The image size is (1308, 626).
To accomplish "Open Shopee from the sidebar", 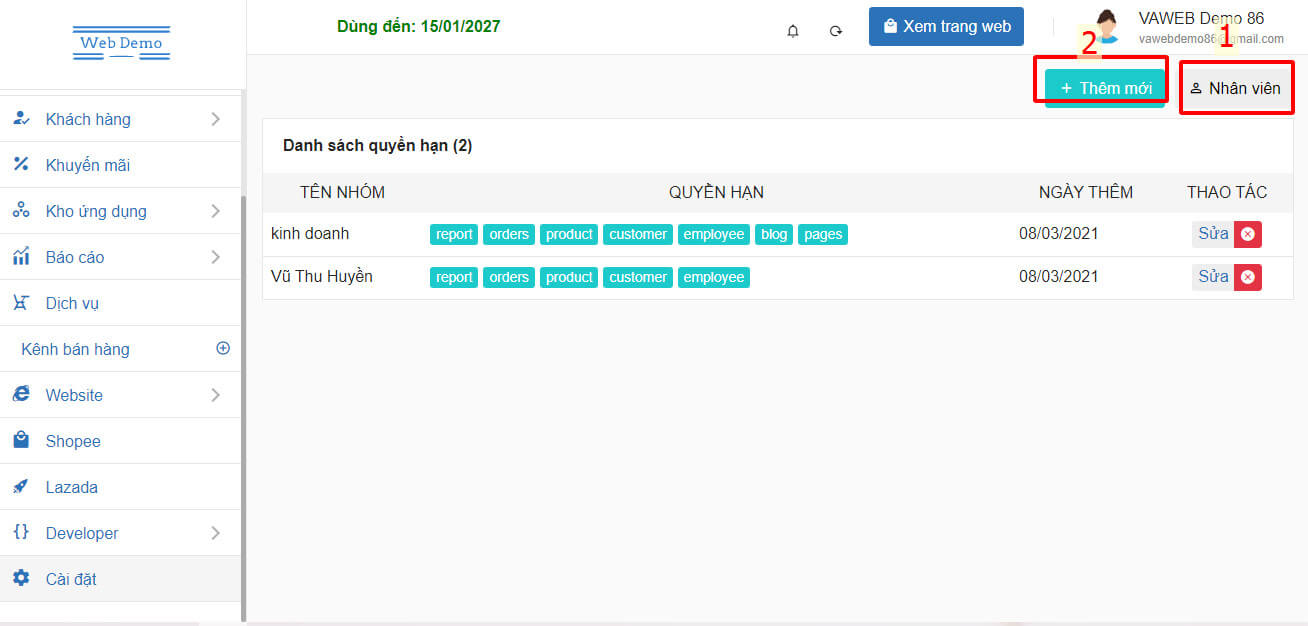I will pos(73,441).
